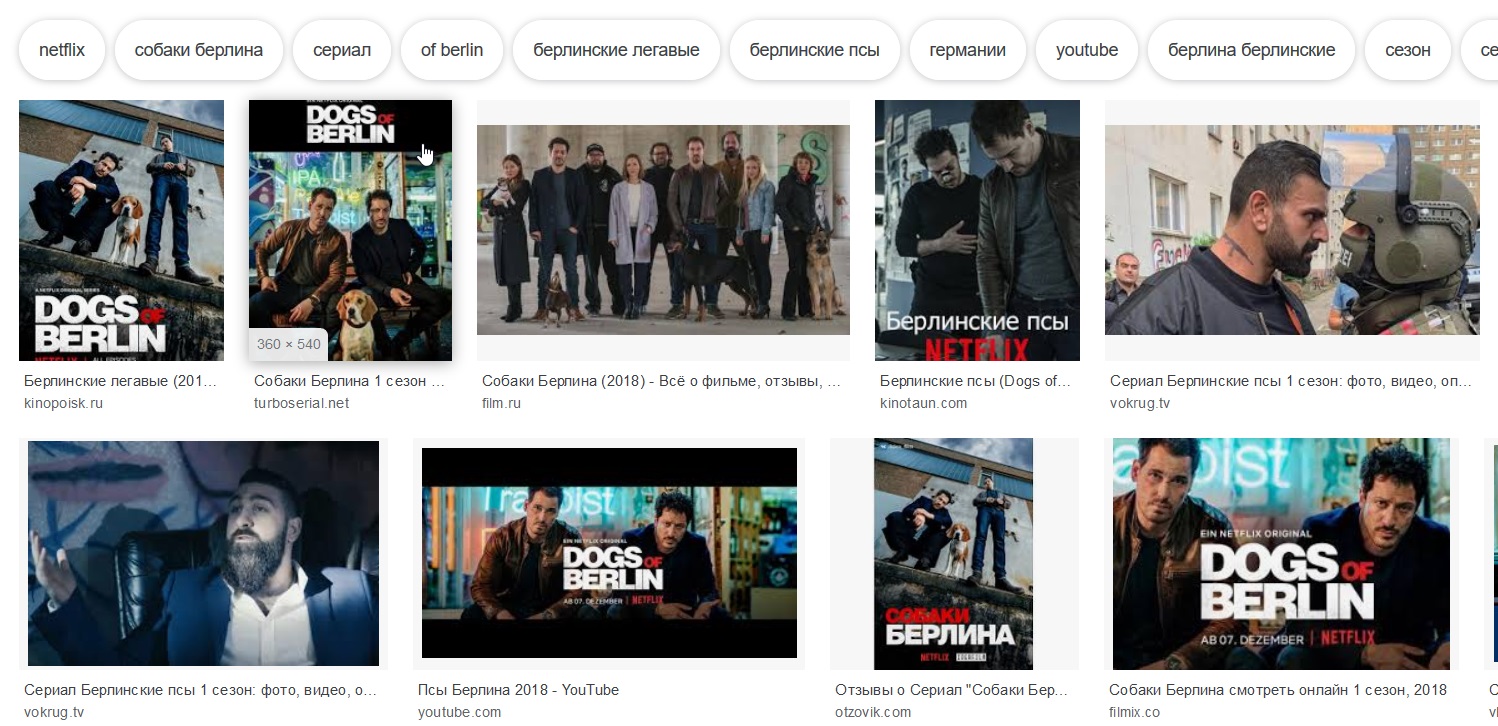Viewport: 1498px width, 726px height.
Task: Open the turboserial.net neon poster thumbnail
Action: (x=350, y=230)
